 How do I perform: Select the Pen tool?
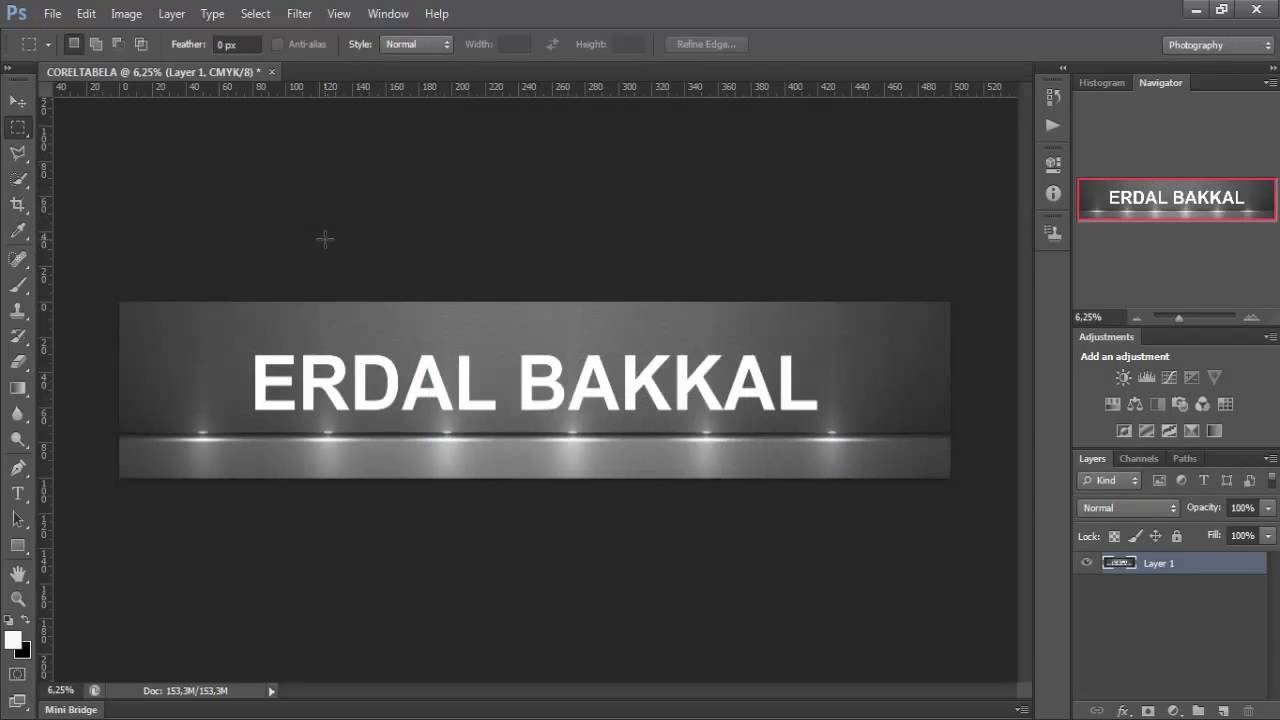point(18,468)
